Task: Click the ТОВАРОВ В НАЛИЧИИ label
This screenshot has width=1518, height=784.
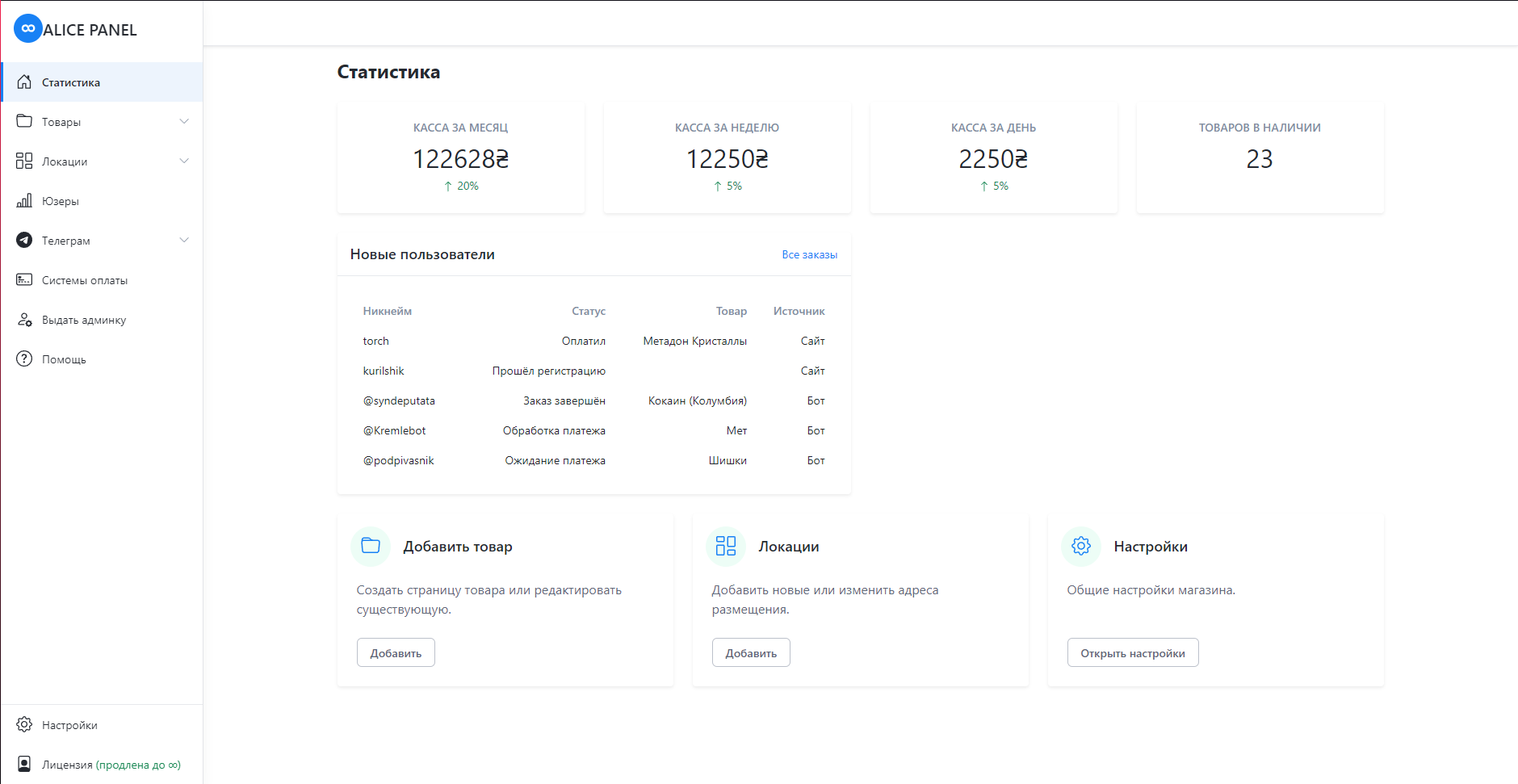Action: (1260, 128)
